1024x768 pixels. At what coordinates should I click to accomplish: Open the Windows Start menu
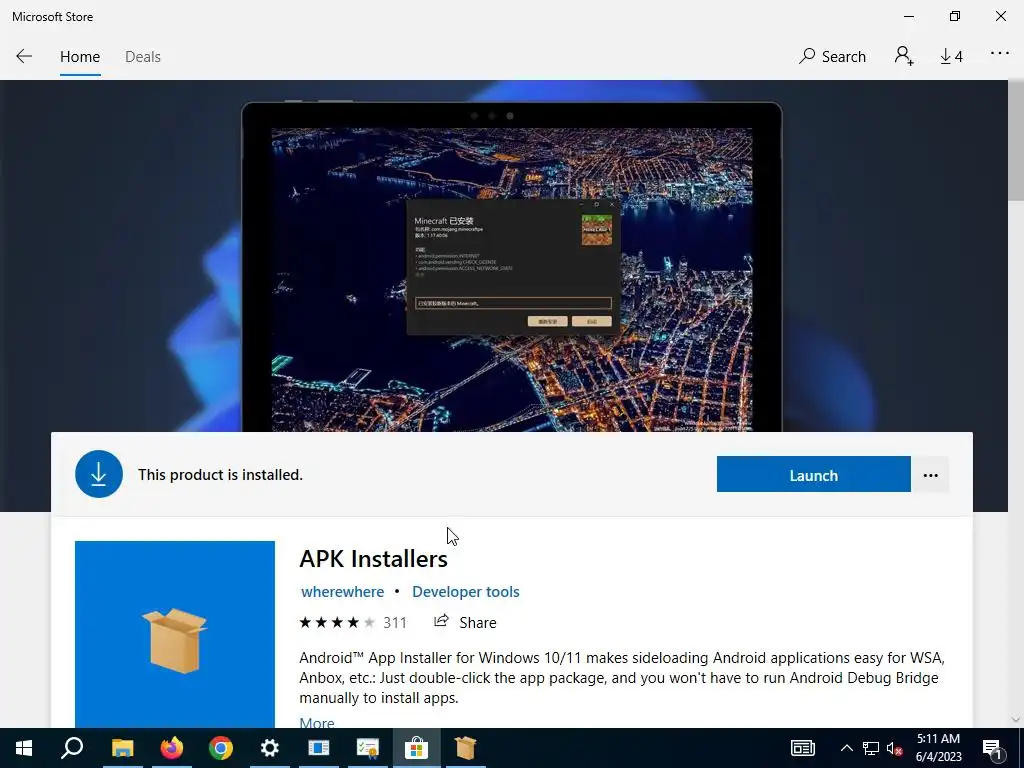tap(24, 748)
